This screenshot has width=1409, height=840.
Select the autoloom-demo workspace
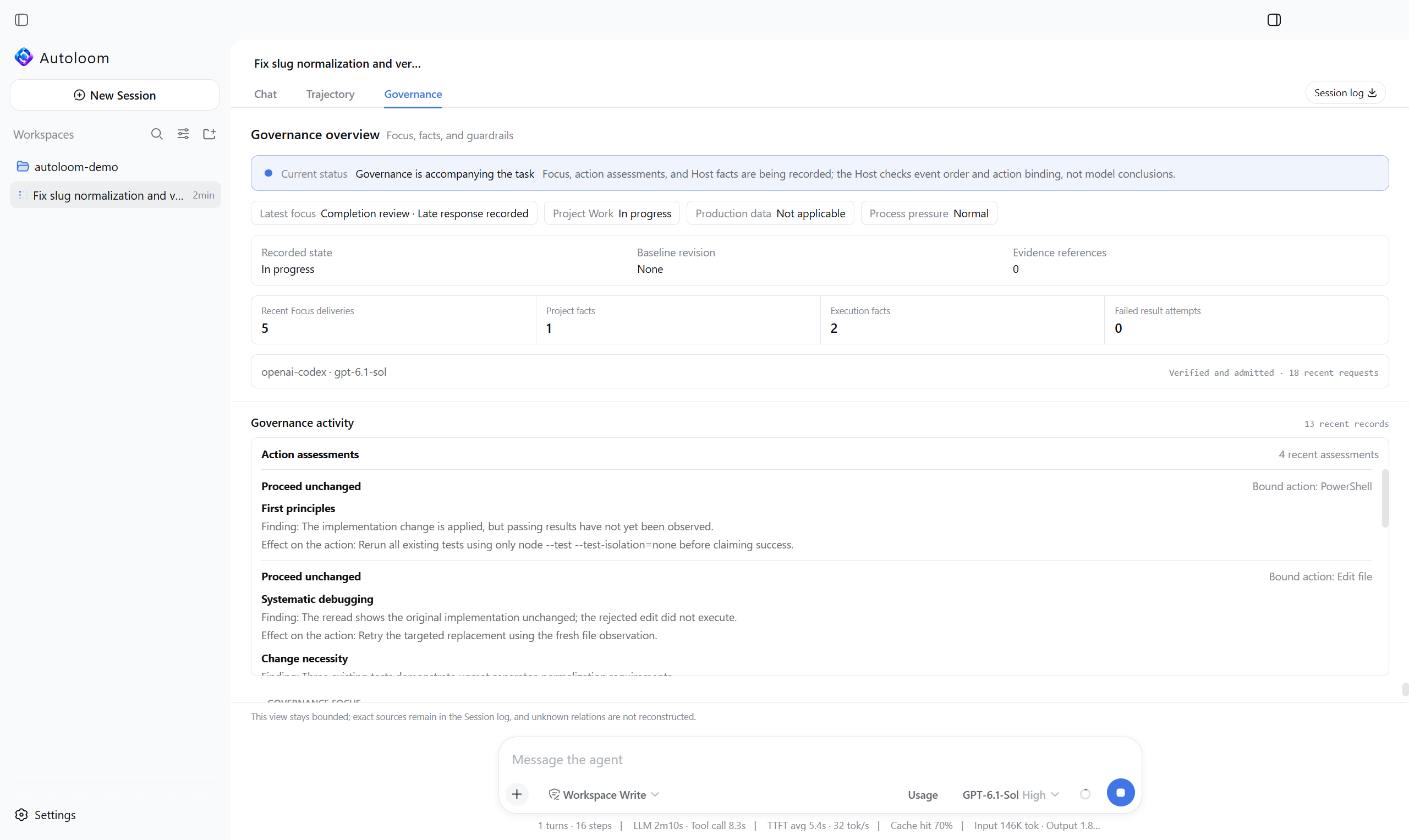pos(115,167)
